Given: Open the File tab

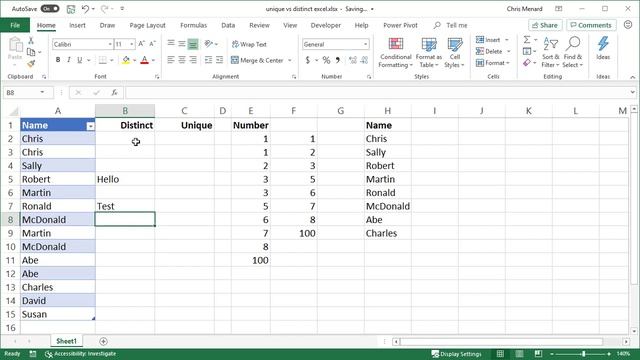Looking at the screenshot, I should 15,25.
